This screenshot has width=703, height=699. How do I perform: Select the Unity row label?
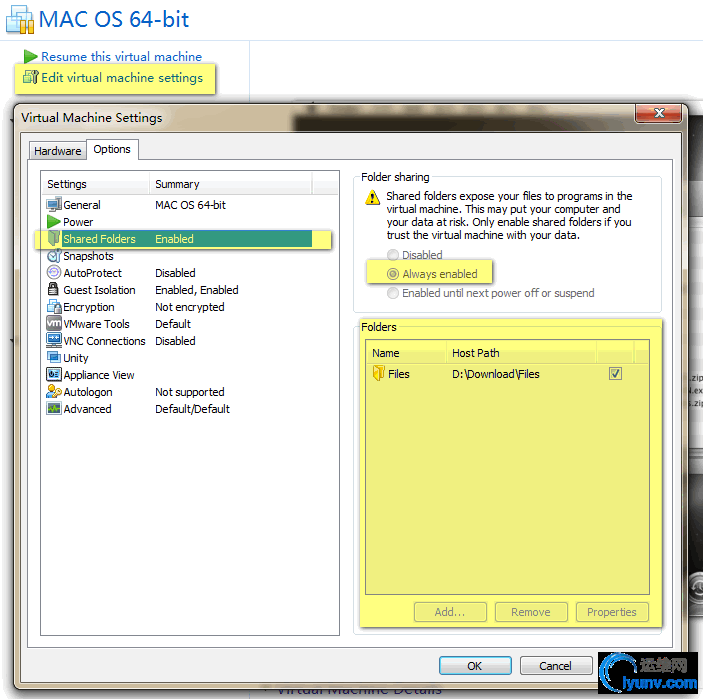(x=76, y=358)
